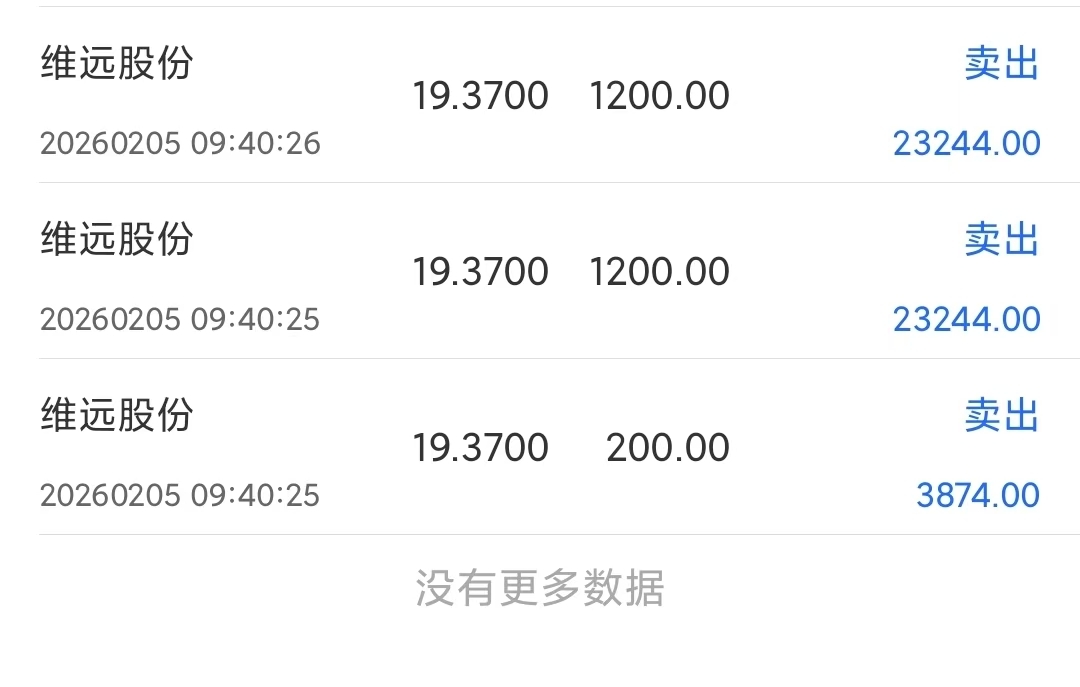Tap the 没有更多数据 footer text
Image resolution: width=1080 pixels, height=687 pixels.
(539, 589)
